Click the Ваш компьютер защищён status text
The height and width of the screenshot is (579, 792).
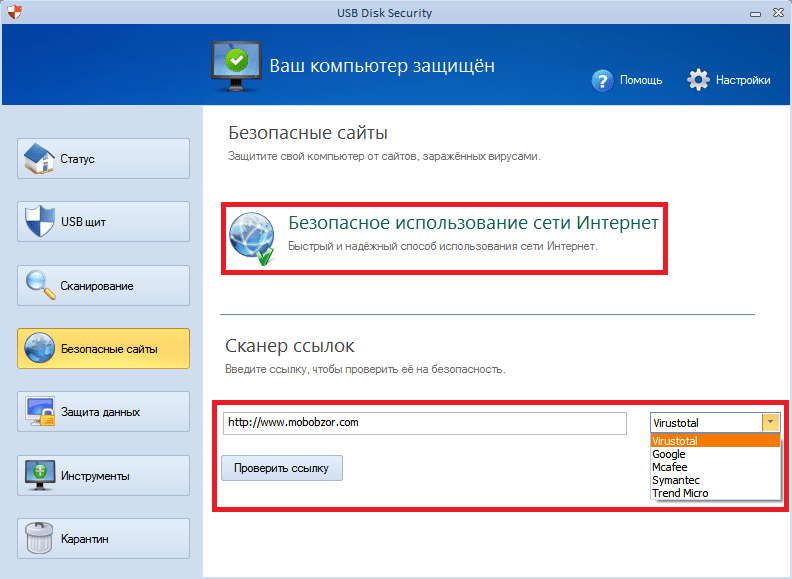pos(382,66)
